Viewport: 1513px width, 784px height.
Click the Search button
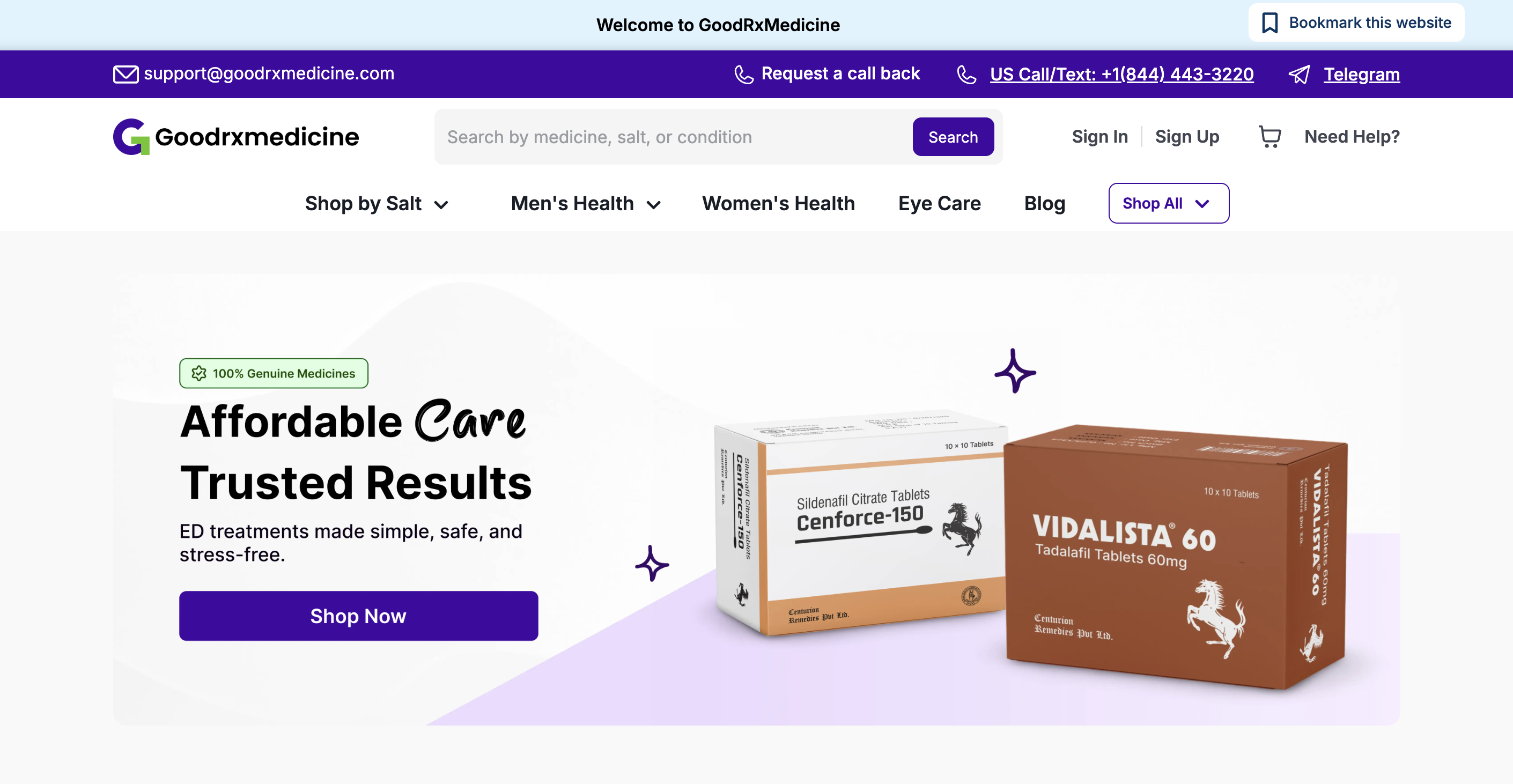click(953, 137)
